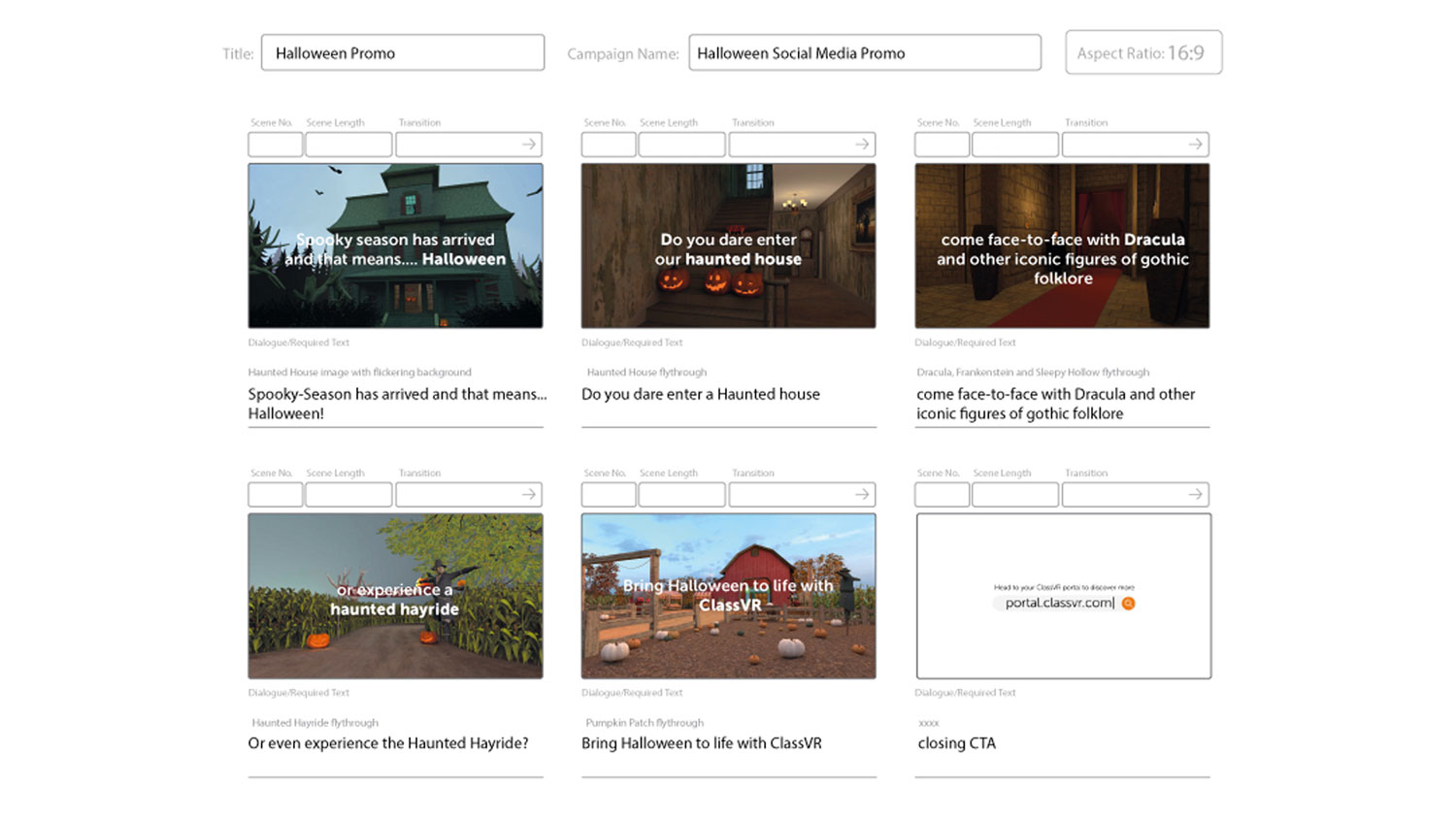Click the Aspect Ratio 16:9 box
The image size is (1456, 819).
pos(1143,52)
